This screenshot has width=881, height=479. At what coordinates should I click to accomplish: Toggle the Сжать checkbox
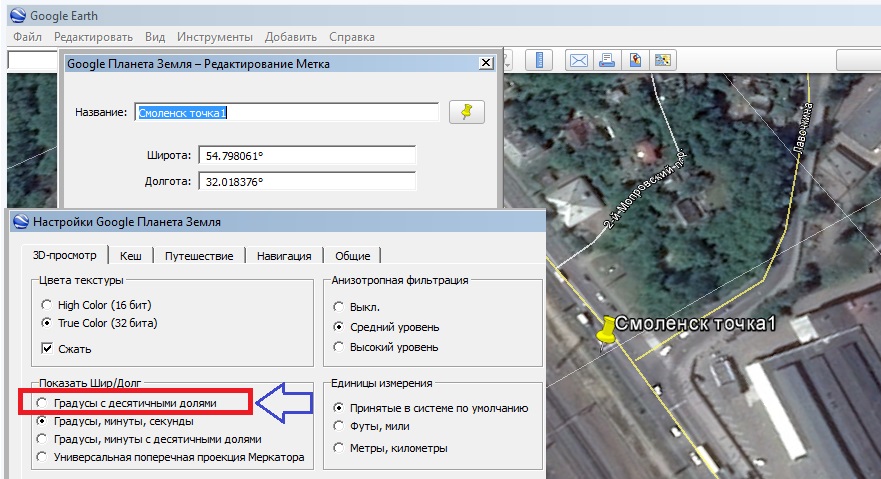[47, 349]
